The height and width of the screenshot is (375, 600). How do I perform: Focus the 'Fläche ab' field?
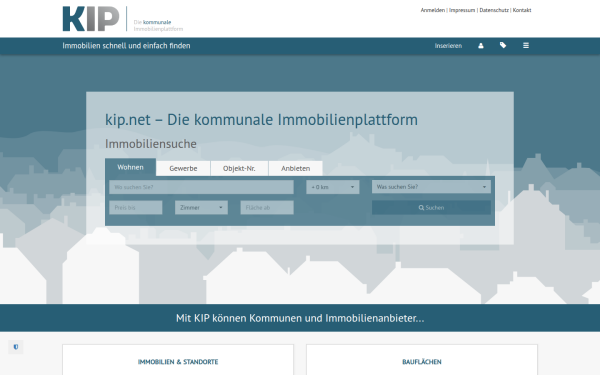(267, 207)
